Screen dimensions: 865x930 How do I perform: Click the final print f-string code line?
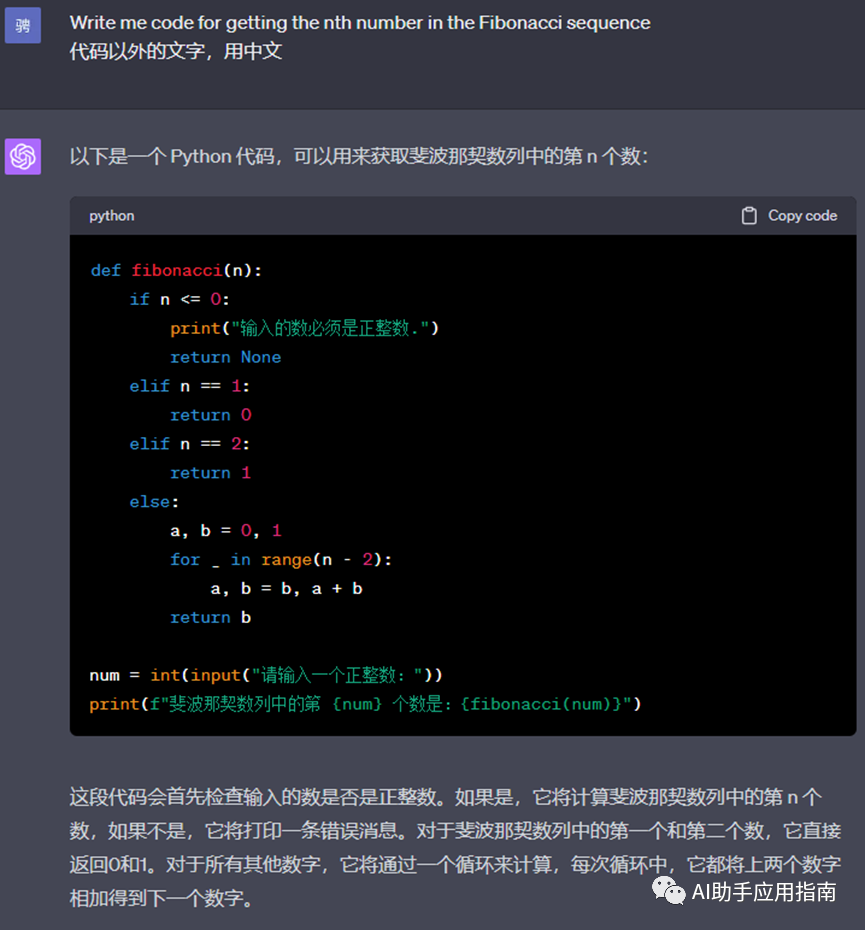point(365,704)
